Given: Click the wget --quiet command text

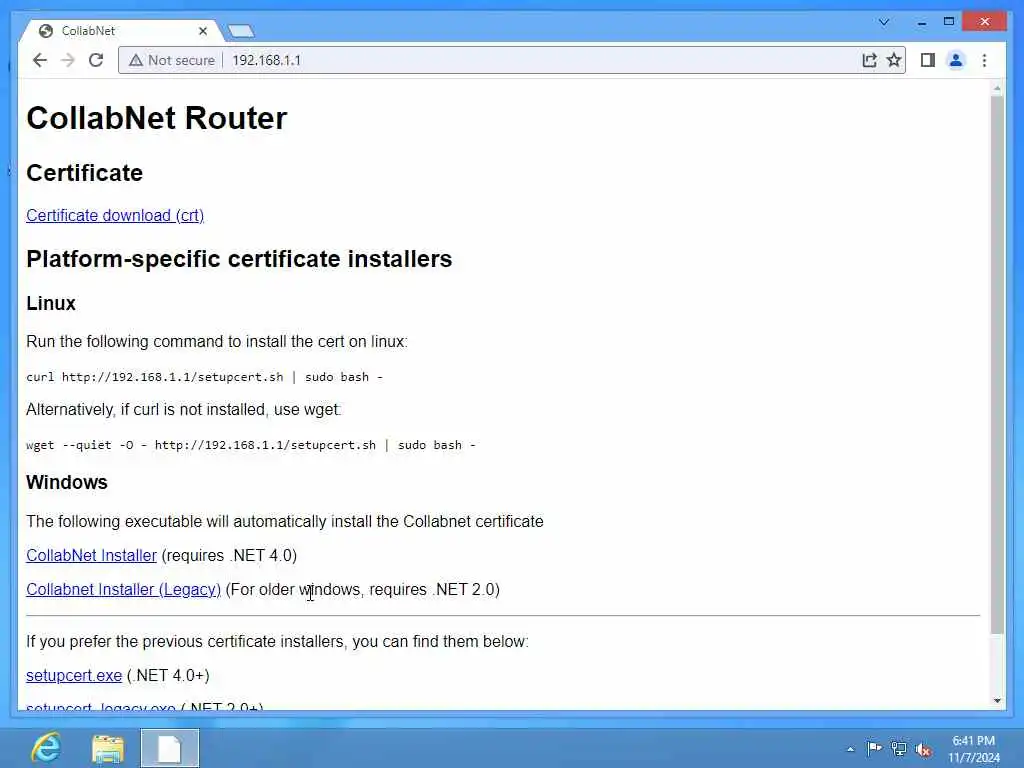Looking at the screenshot, I should [251, 445].
